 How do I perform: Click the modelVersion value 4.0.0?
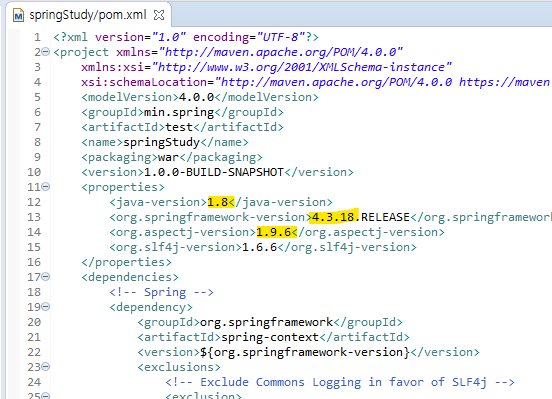196,97
